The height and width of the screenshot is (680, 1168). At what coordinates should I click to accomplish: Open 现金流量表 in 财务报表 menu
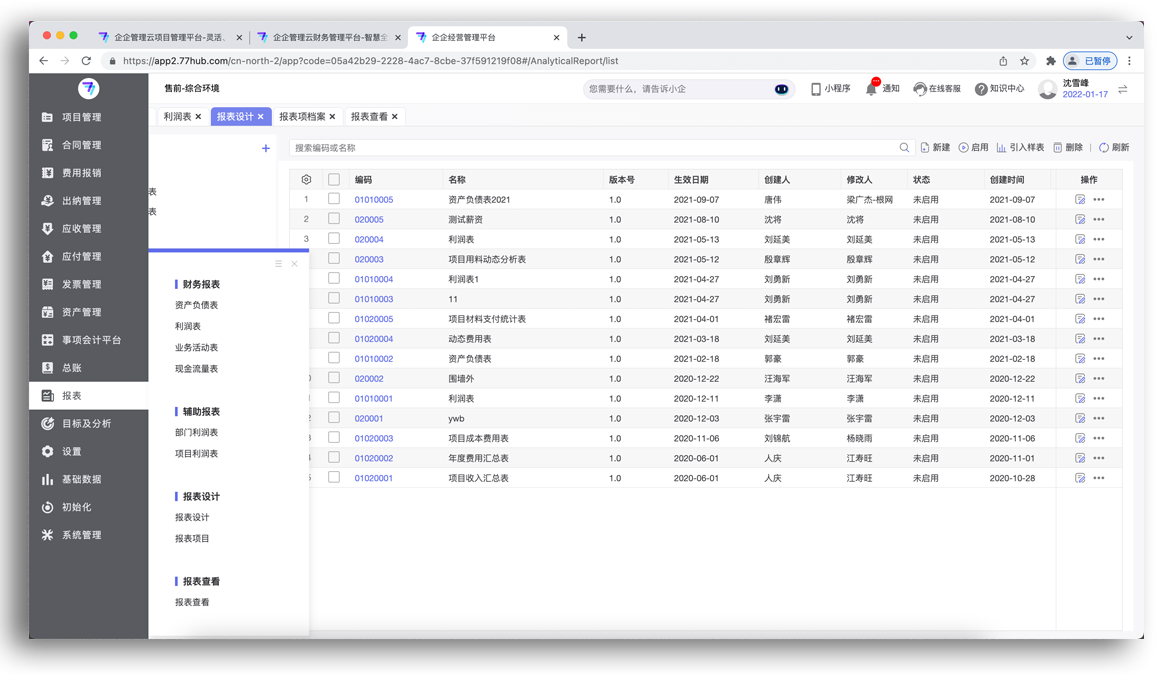[197, 369]
